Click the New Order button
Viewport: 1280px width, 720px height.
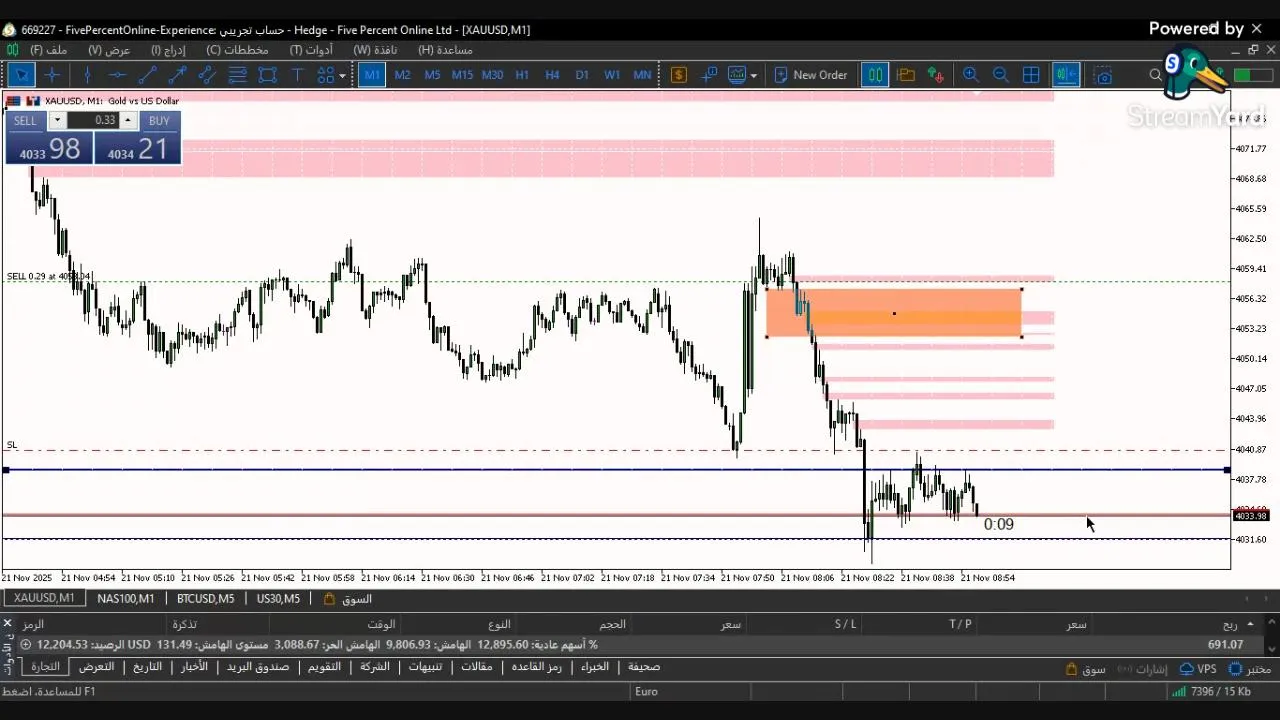810,75
